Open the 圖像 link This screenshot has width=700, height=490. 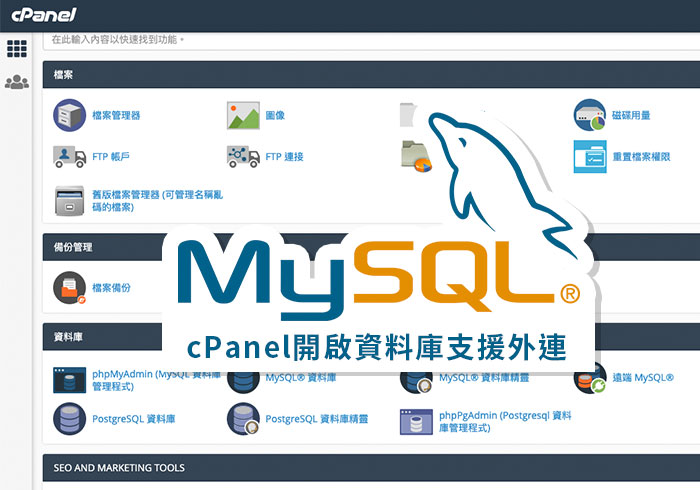[275, 116]
